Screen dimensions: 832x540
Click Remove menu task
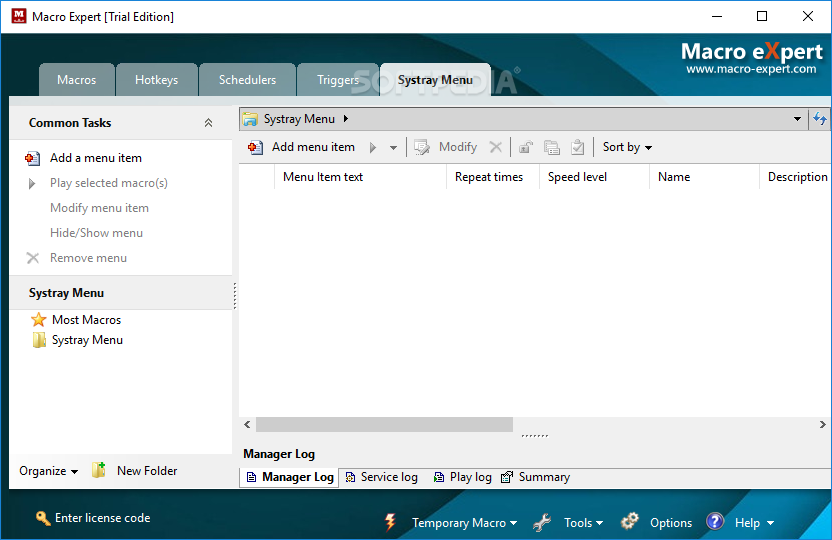click(88, 257)
